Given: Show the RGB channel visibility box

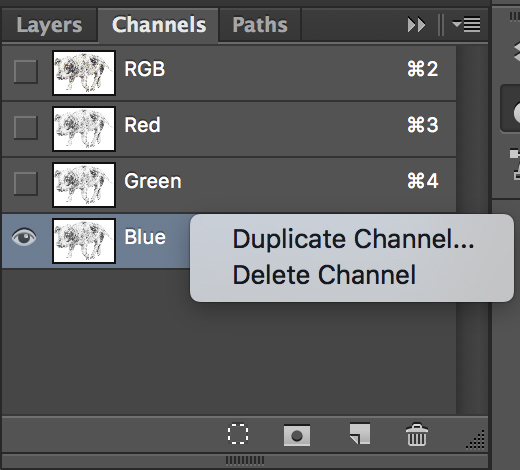Looking at the screenshot, I should point(25,71).
